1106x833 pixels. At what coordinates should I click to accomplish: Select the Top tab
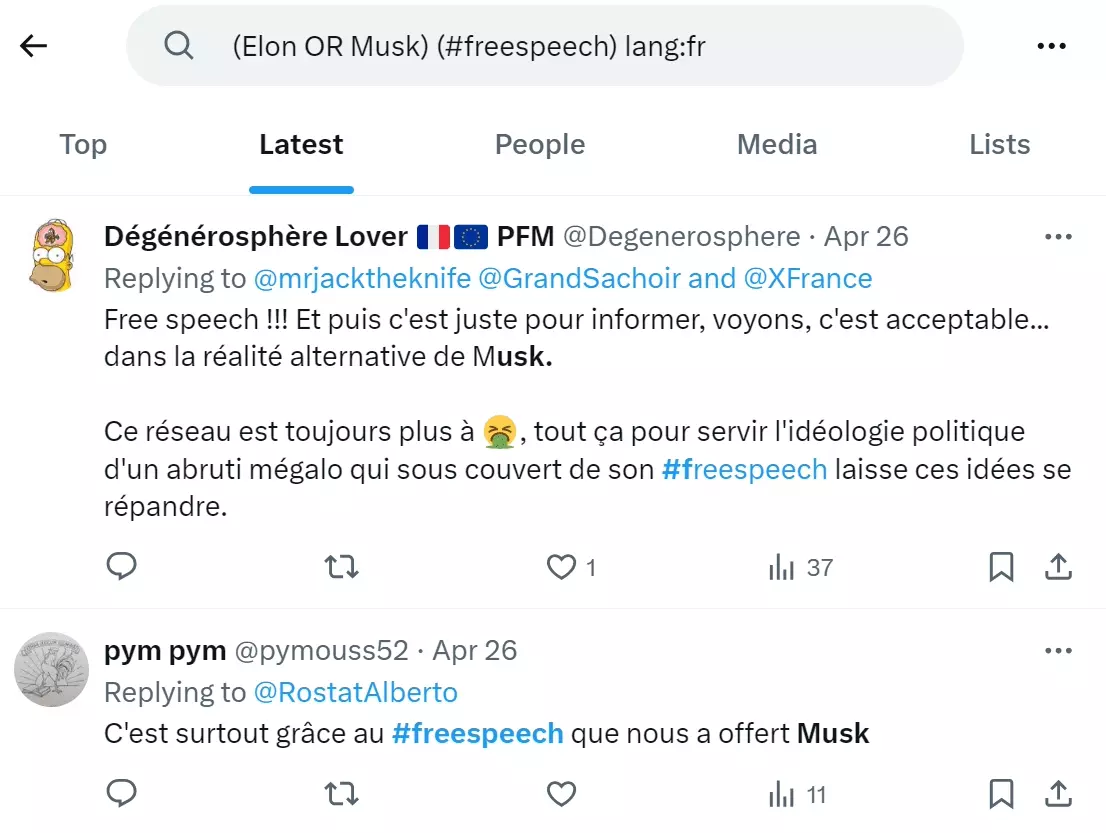(82, 144)
